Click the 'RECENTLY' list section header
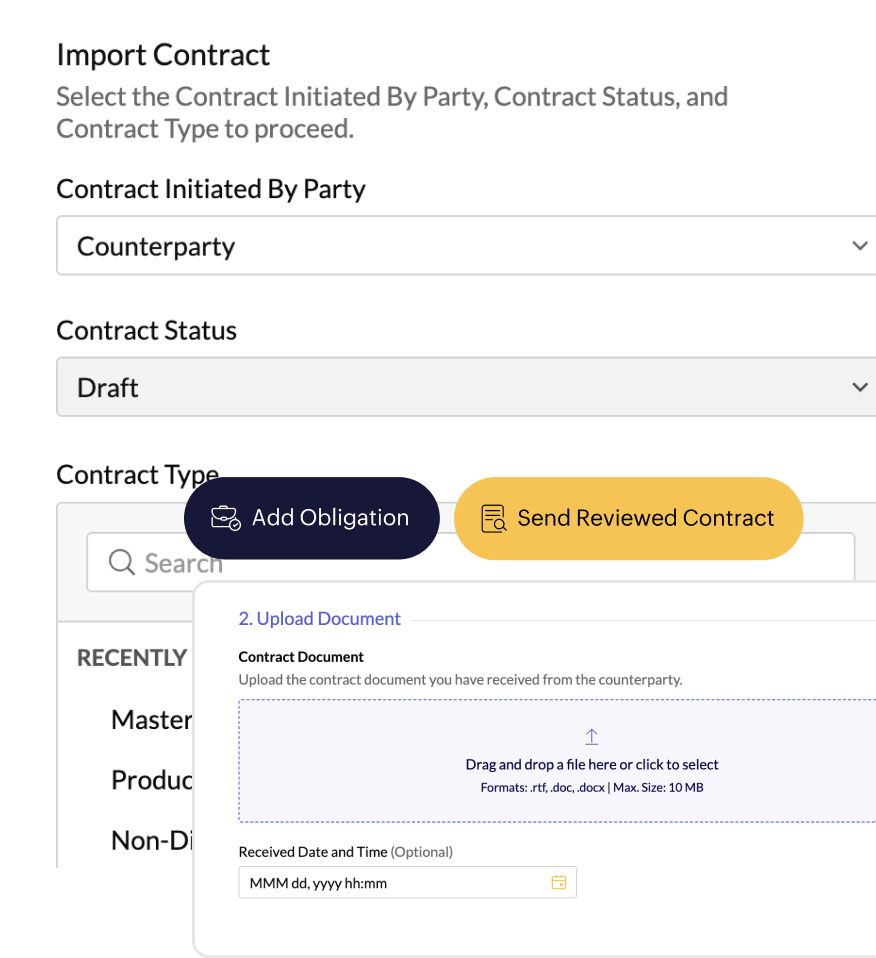The height and width of the screenshot is (958, 876). [132, 658]
